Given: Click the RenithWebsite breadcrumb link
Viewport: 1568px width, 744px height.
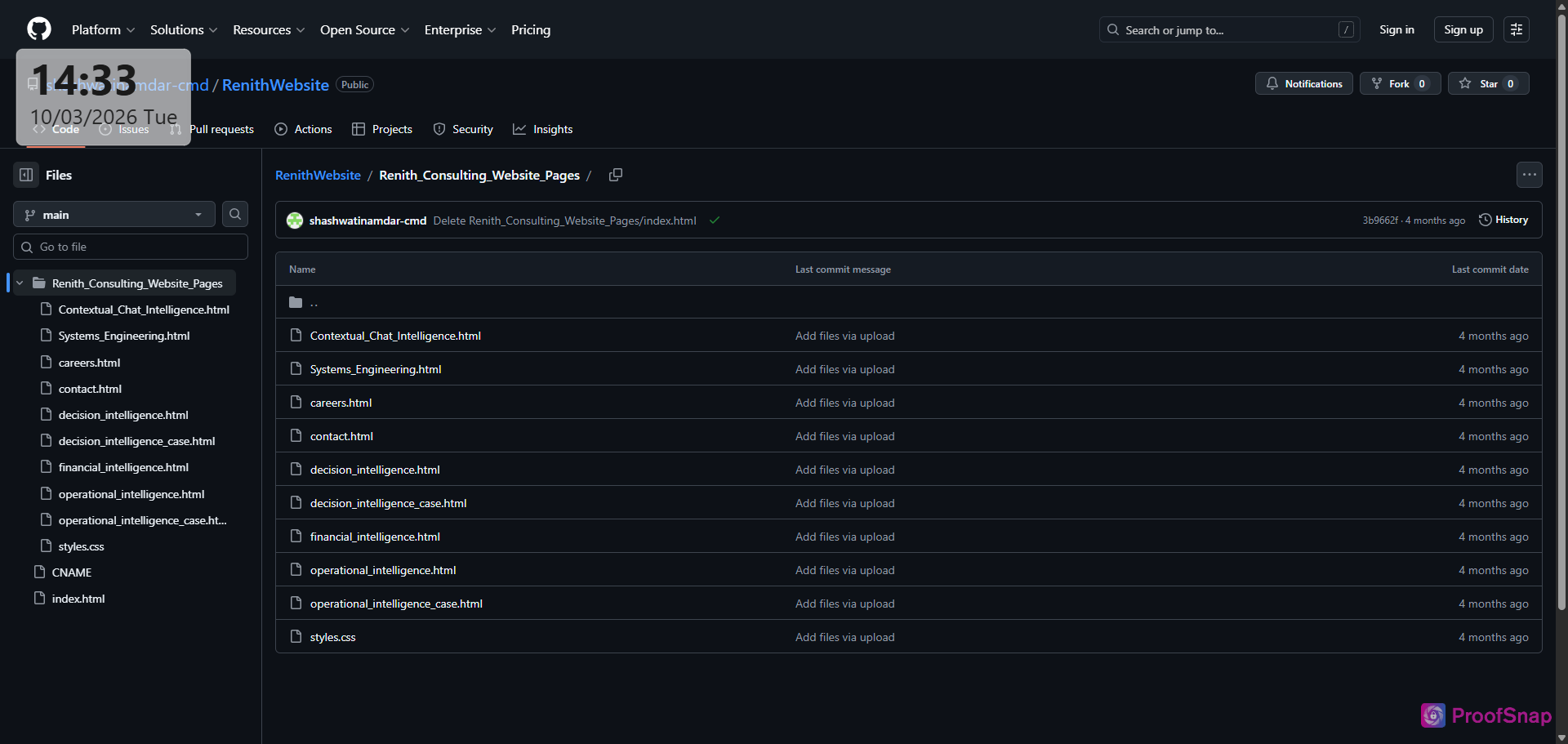Looking at the screenshot, I should click(318, 175).
